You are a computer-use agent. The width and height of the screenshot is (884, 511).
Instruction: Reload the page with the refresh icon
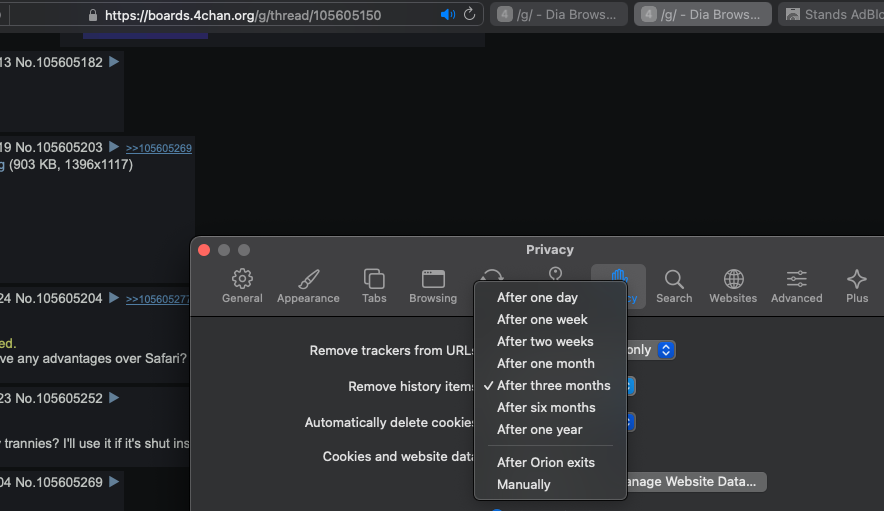(469, 14)
